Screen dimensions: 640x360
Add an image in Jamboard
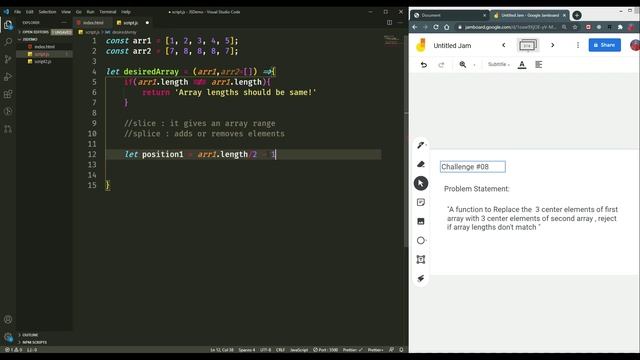[x=421, y=221]
